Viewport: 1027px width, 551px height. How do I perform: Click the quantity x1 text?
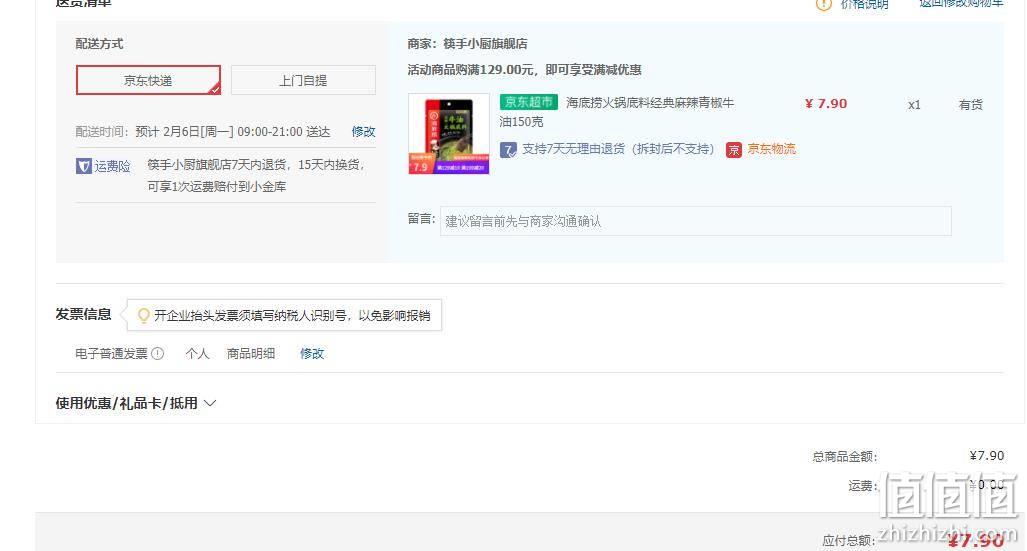click(x=914, y=104)
